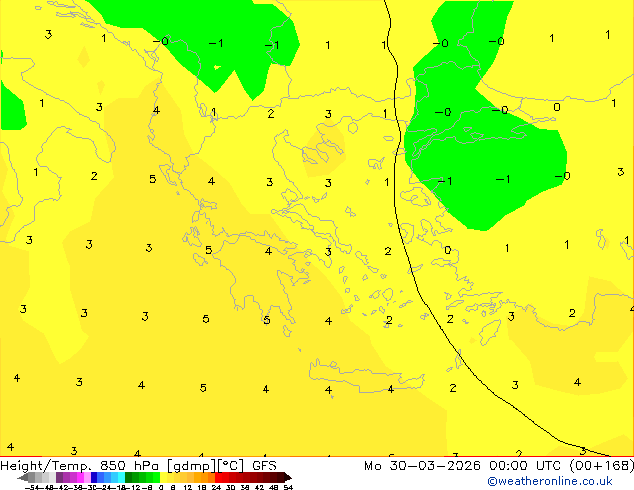This screenshot has height=490, width=634.
Task: Click the [°C] unit label in the title
Action: [230, 466]
